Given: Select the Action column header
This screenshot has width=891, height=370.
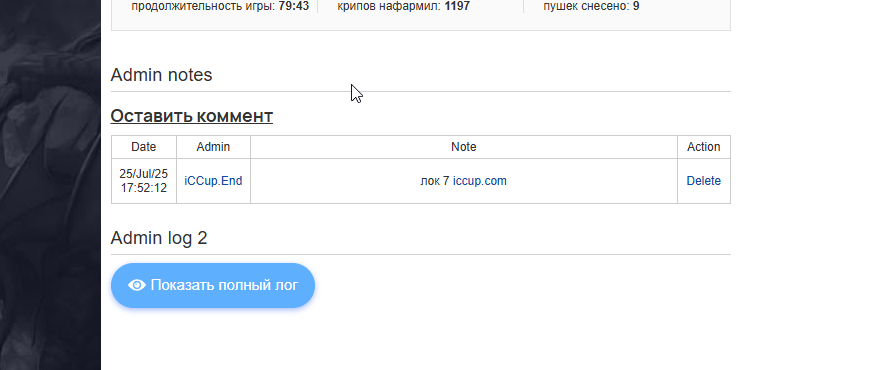Looking at the screenshot, I should (x=703, y=147).
